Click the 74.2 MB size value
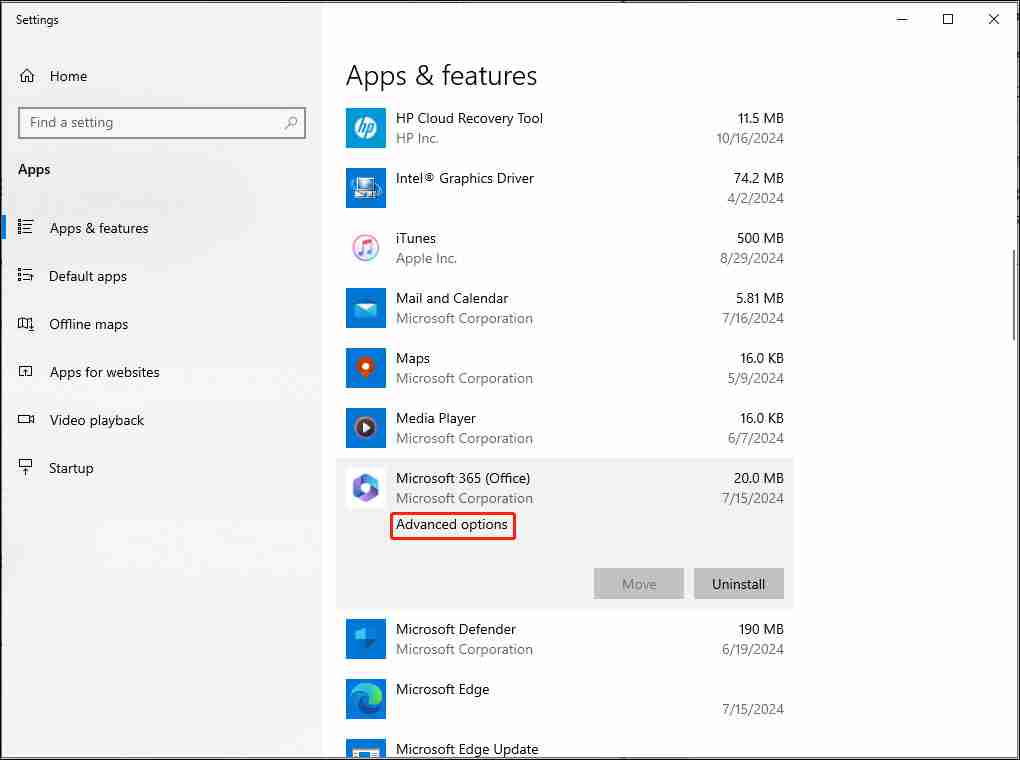 pos(758,178)
